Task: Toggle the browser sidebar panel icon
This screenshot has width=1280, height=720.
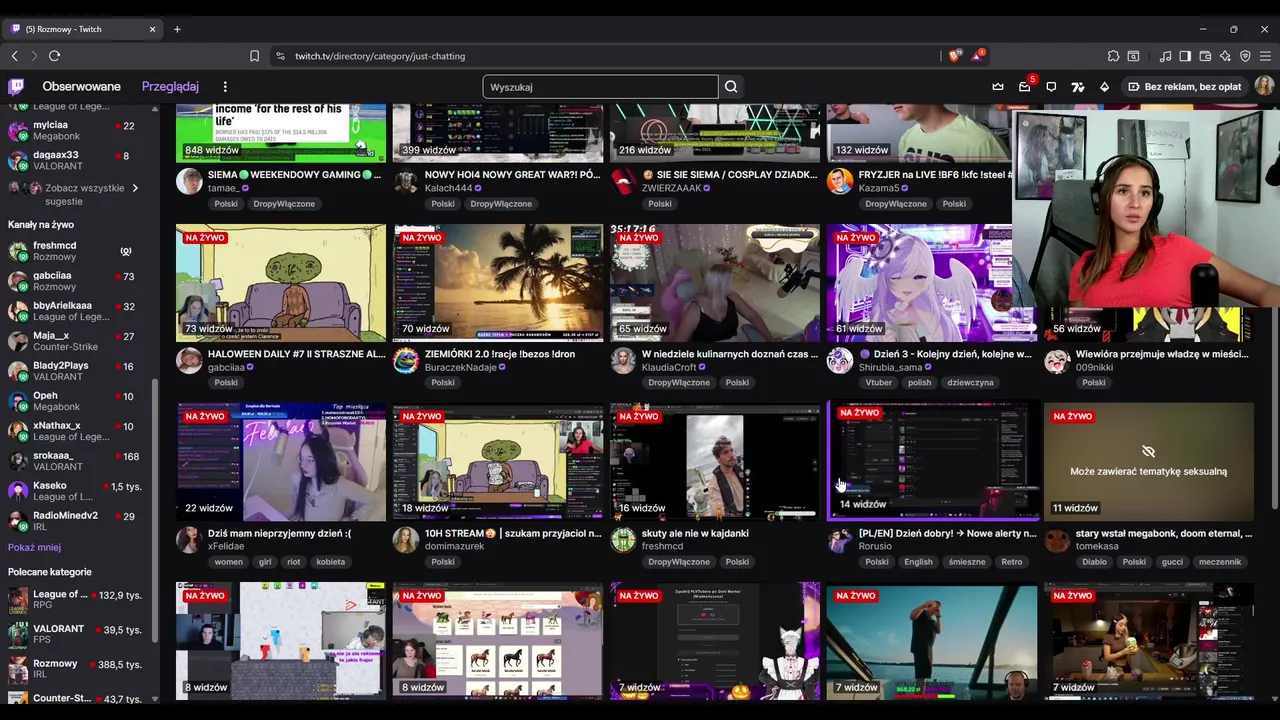Action: tap(1185, 56)
